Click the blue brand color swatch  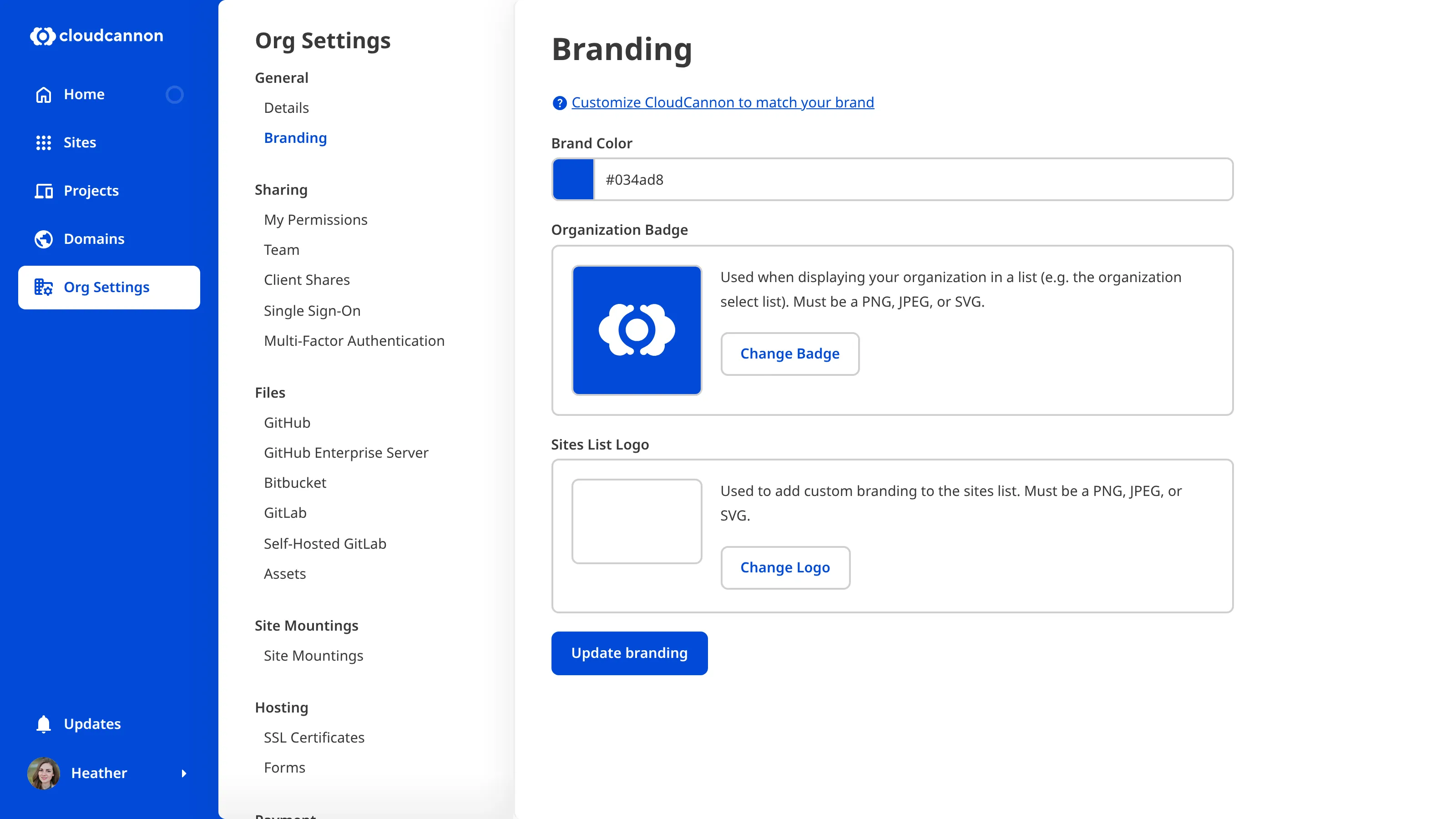point(573,179)
